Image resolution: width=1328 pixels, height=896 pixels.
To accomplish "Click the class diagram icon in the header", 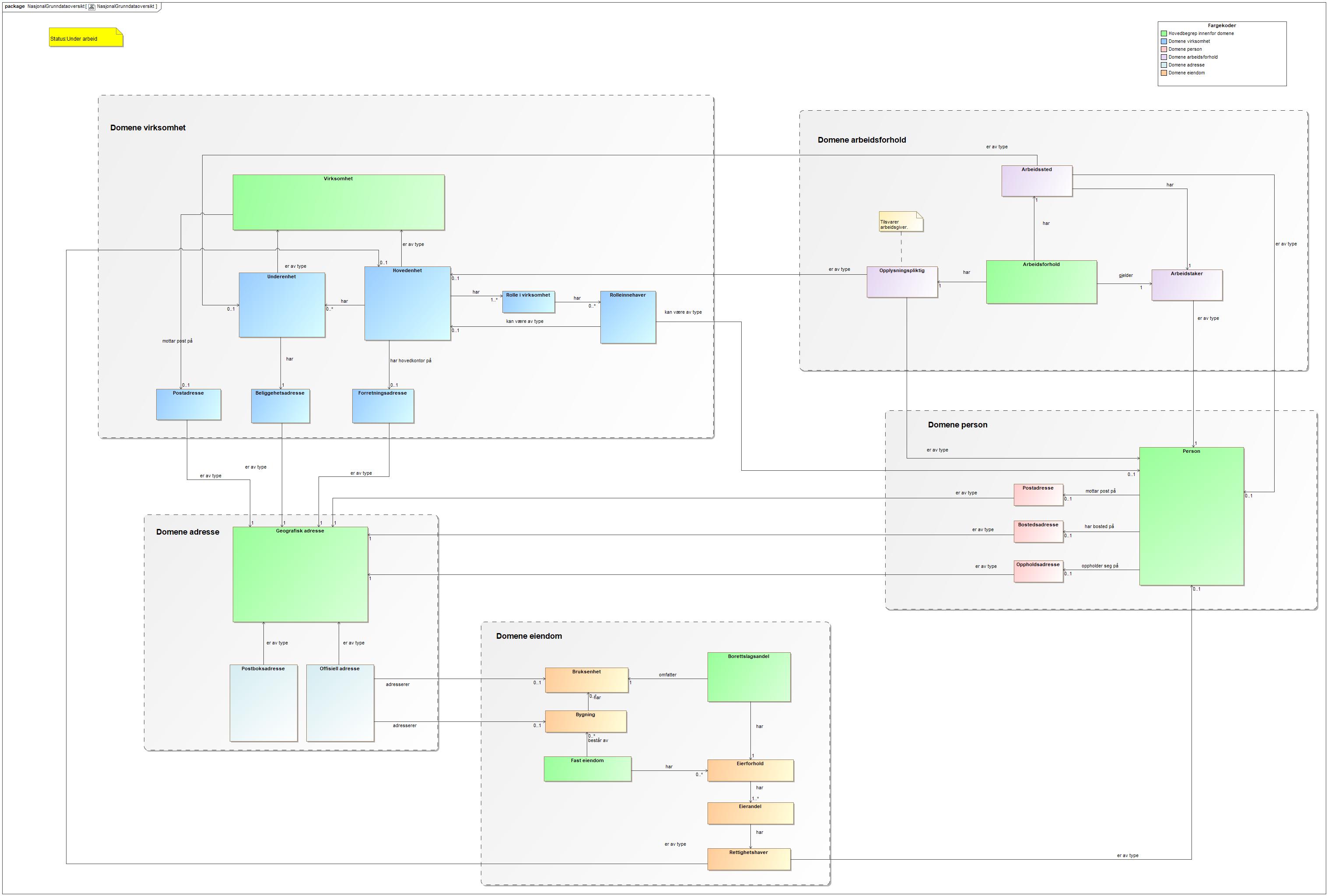I will tap(92, 7).
